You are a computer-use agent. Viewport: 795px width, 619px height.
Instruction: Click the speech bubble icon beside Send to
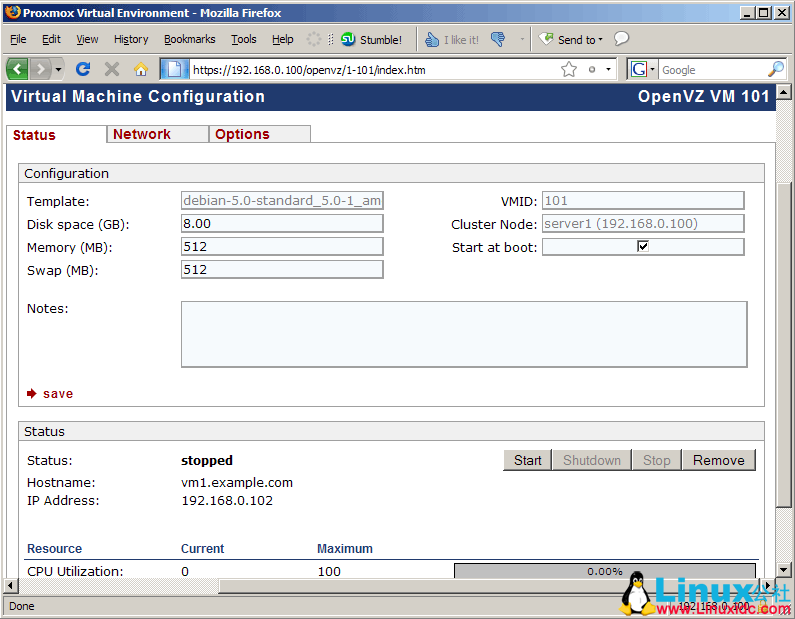coord(621,39)
